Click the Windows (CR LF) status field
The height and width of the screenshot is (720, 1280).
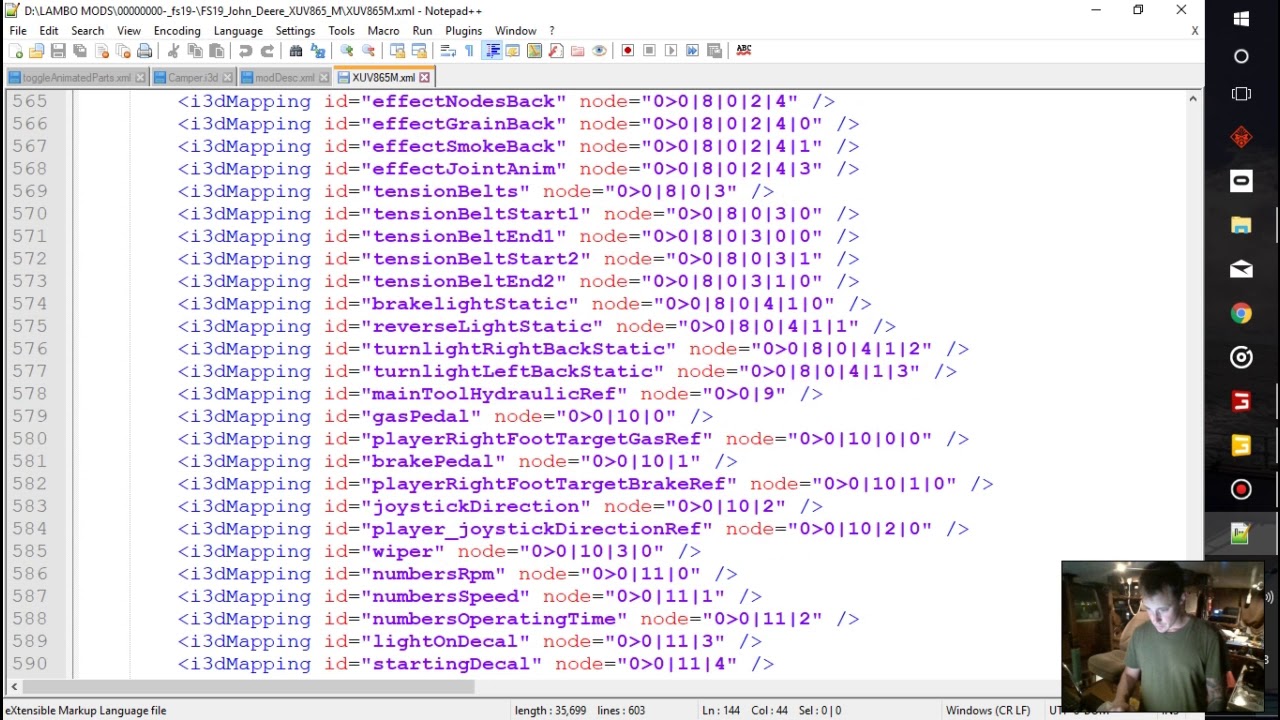988,710
